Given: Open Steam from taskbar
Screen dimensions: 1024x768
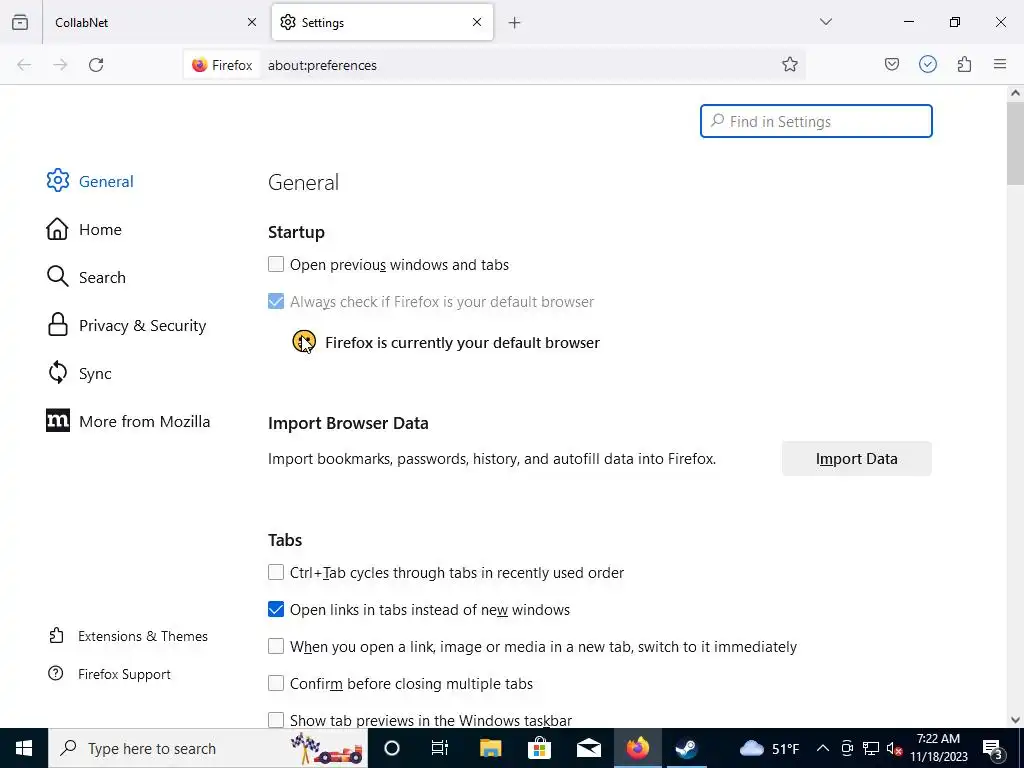Looking at the screenshot, I should [686, 748].
